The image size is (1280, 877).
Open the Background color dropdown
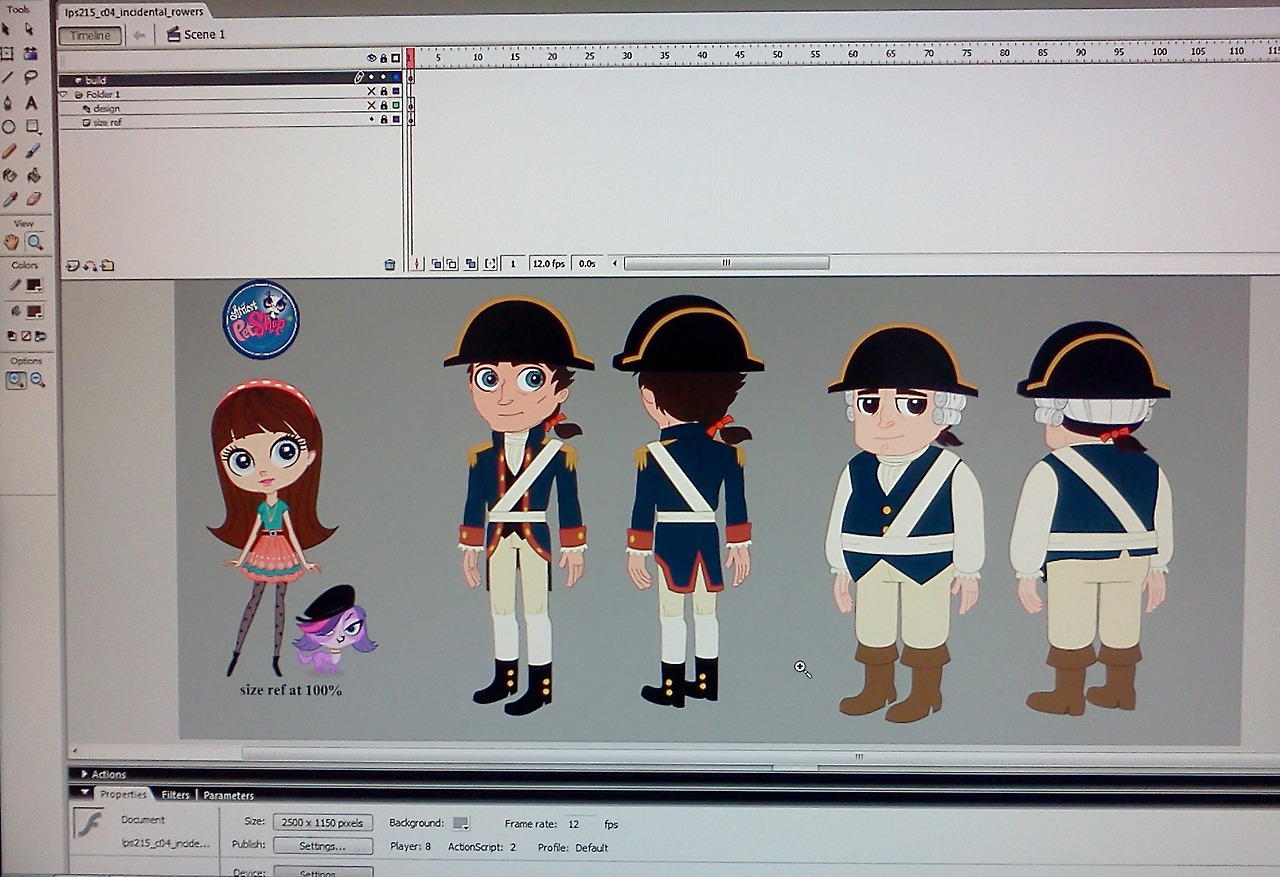460,823
